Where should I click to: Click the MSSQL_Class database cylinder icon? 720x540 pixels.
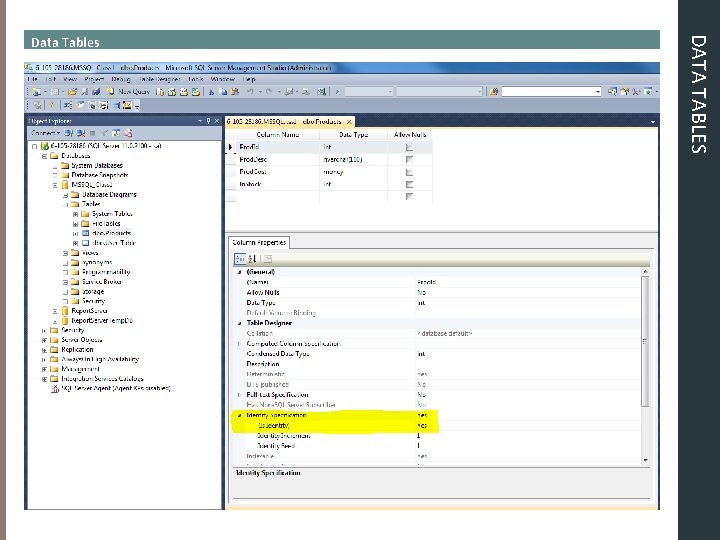pos(65,185)
